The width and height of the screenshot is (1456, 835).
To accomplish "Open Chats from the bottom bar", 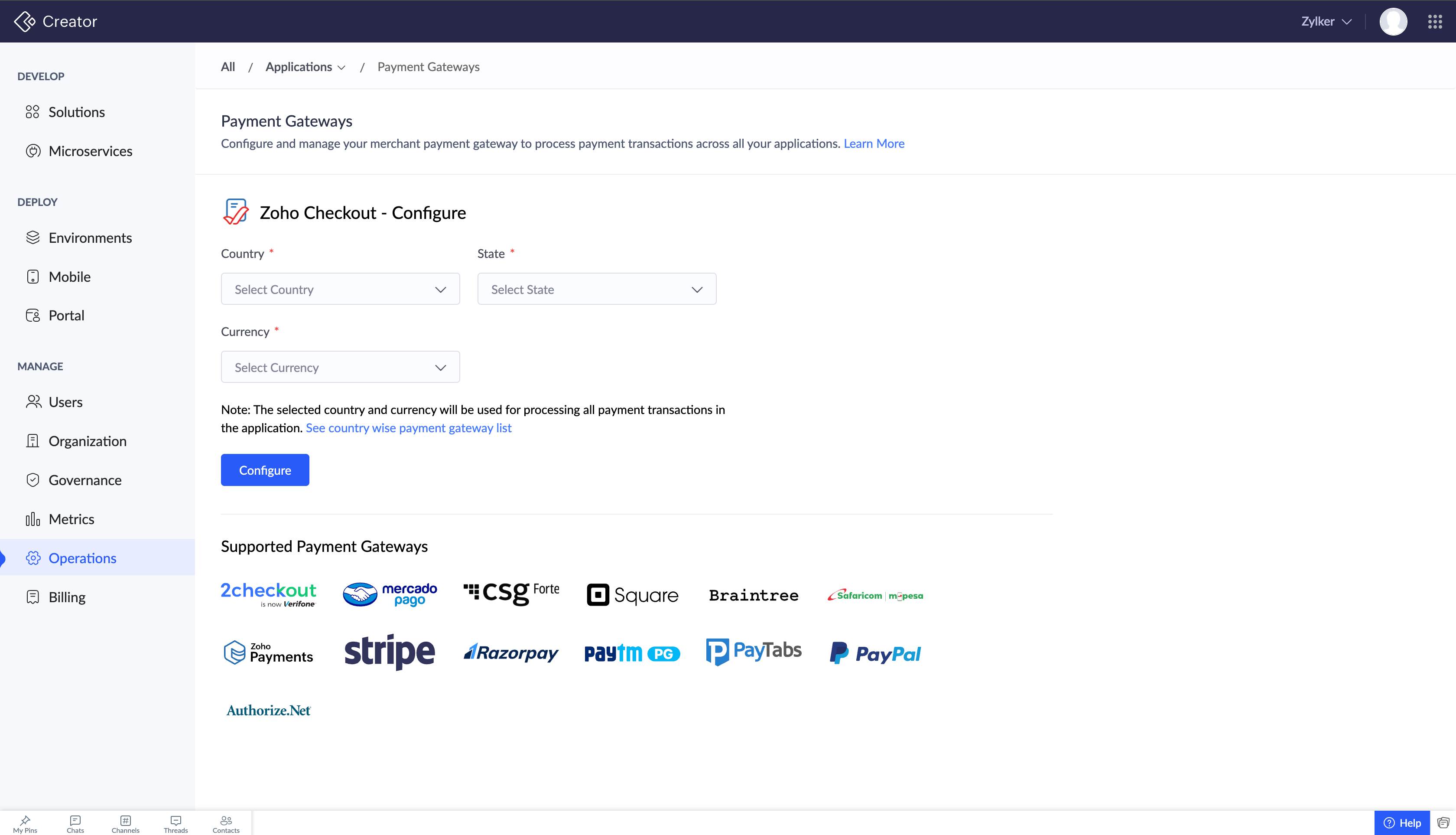I will coord(75,824).
